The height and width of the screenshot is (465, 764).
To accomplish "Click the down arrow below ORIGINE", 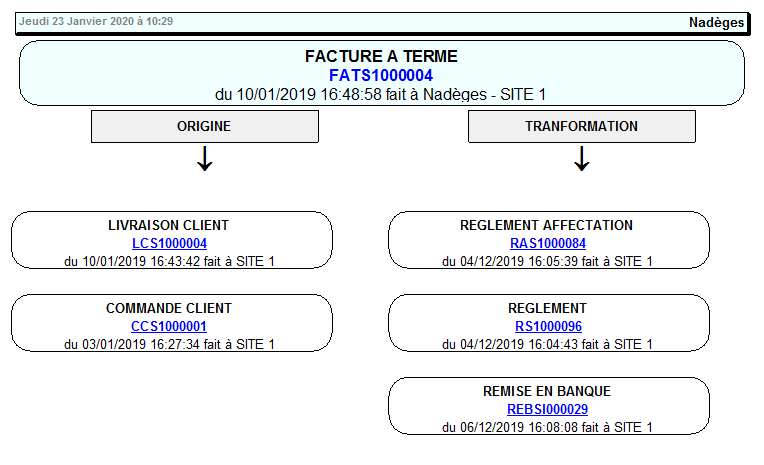I will (x=204, y=160).
